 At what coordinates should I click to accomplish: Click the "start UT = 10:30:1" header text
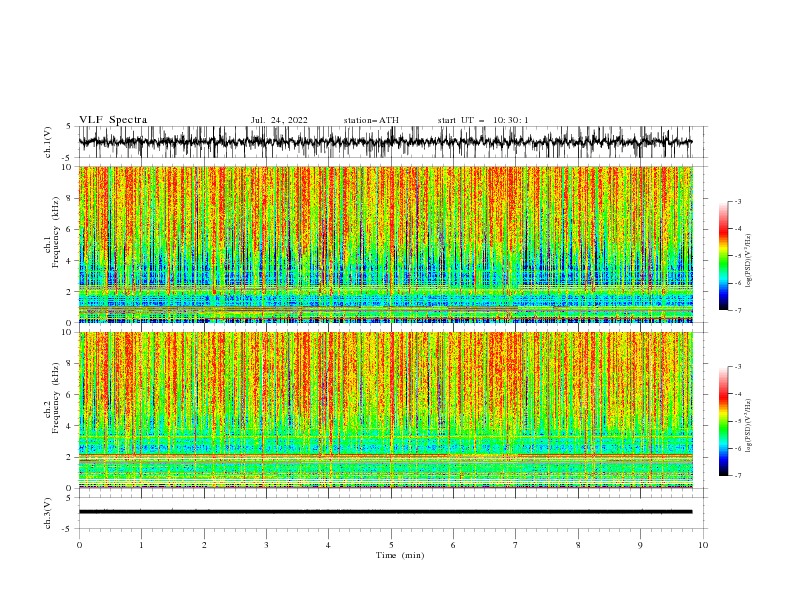coord(483,120)
